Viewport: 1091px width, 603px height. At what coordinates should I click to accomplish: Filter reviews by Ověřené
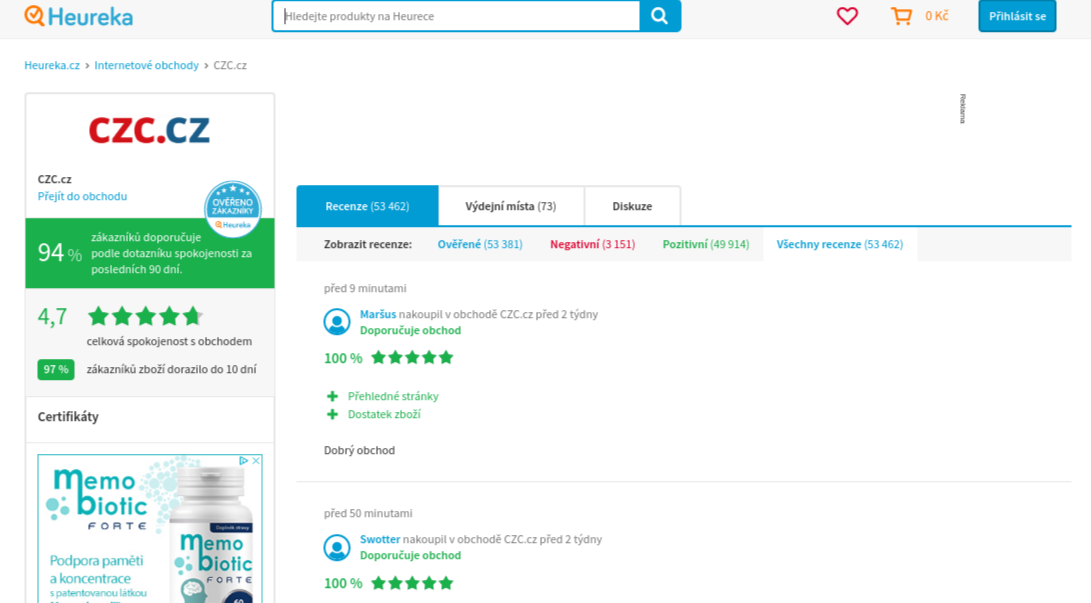click(x=480, y=244)
